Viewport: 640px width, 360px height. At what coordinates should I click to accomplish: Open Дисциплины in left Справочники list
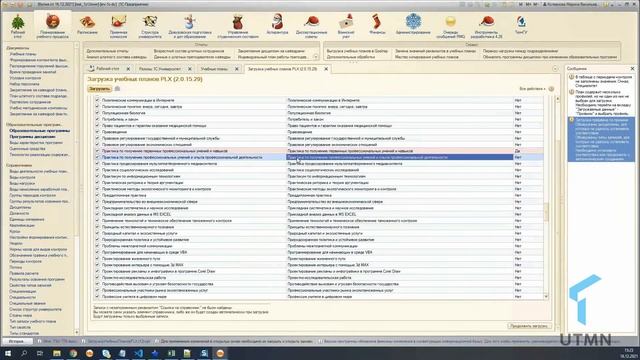(x=20, y=207)
